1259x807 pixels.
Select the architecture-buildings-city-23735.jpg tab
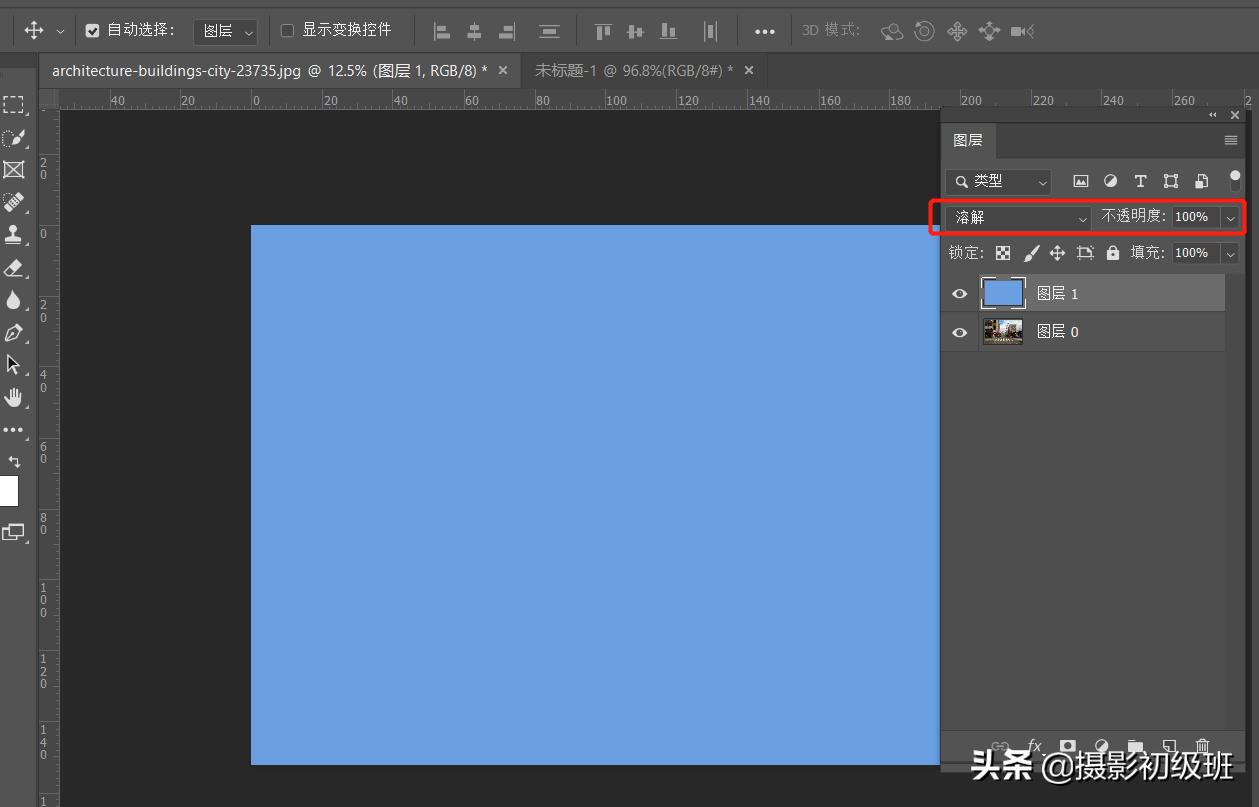click(269, 70)
